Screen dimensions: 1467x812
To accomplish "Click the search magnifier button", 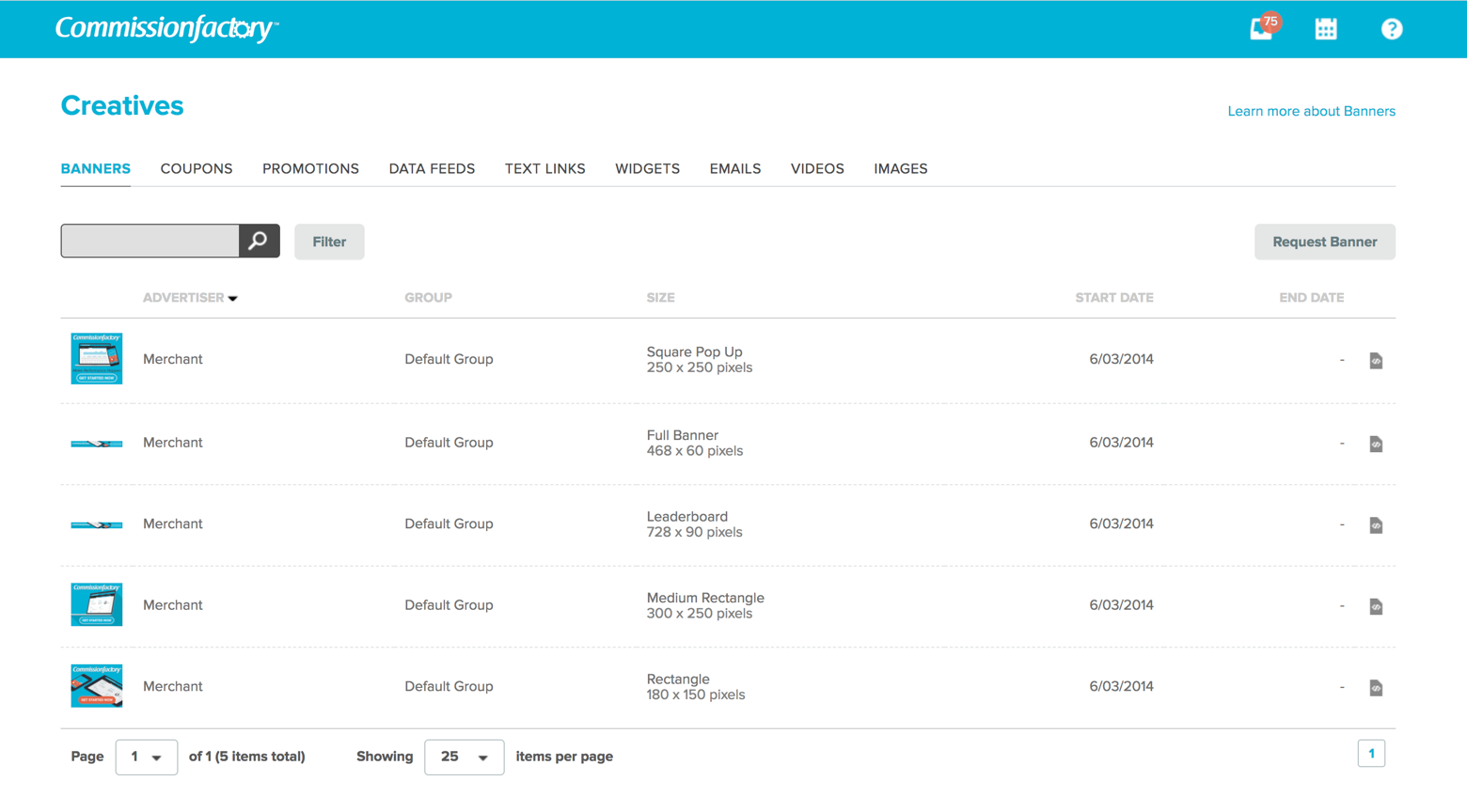I will click(259, 242).
